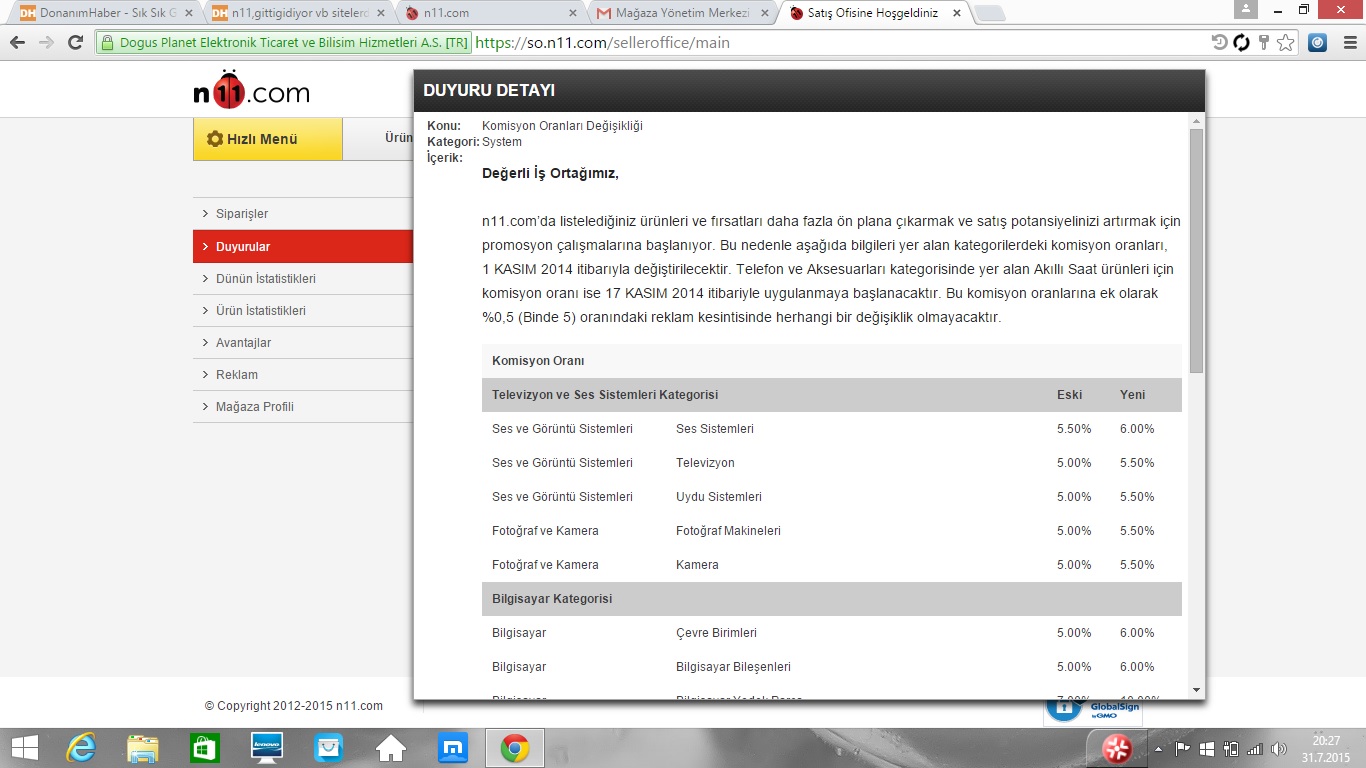Click the Komisyon Oranları Değişikliği subject text
Image resolution: width=1366 pixels, height=768 pixels.
pyautogui.click(x=562, y=126)
